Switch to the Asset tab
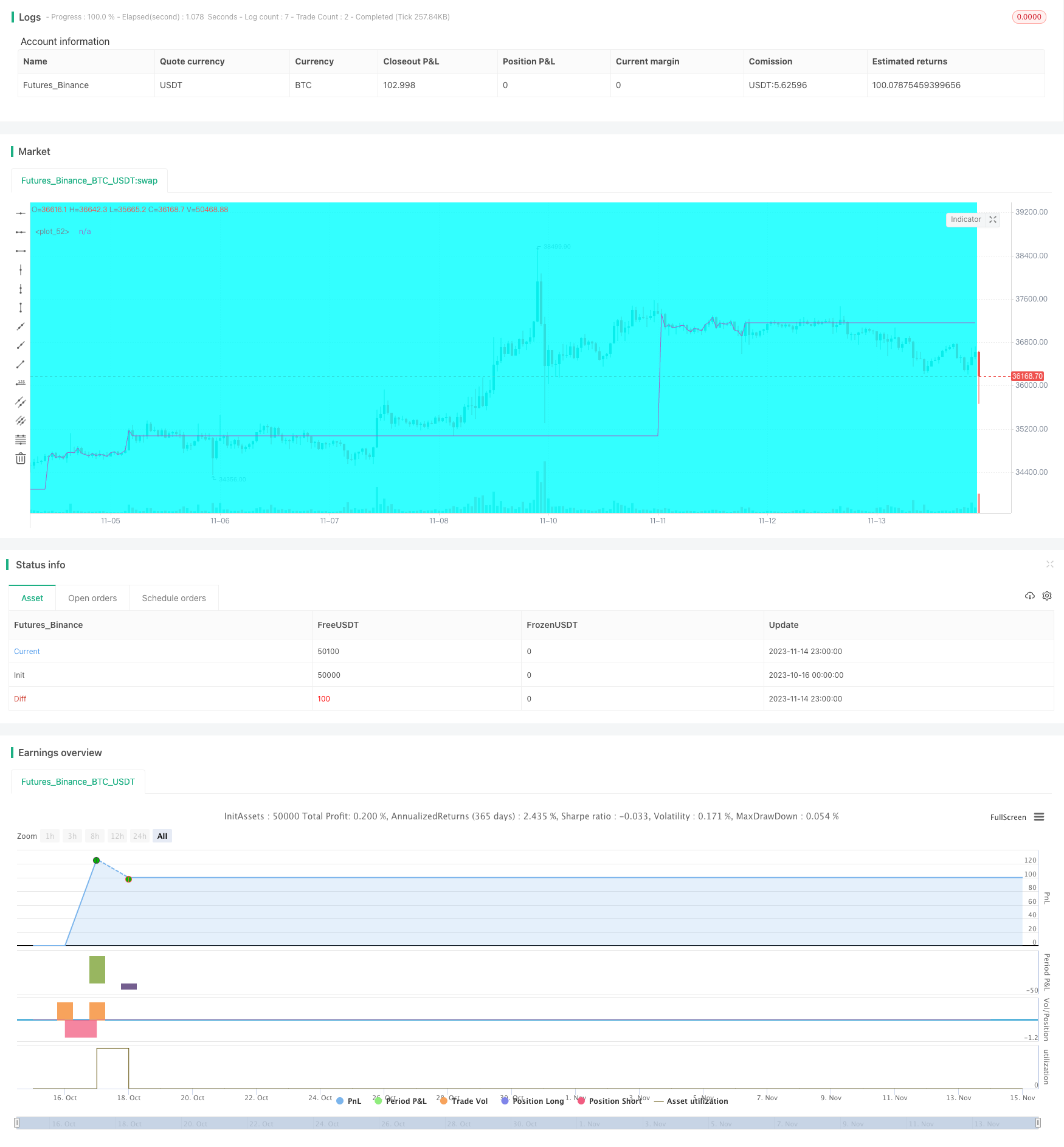 [32, 598]
